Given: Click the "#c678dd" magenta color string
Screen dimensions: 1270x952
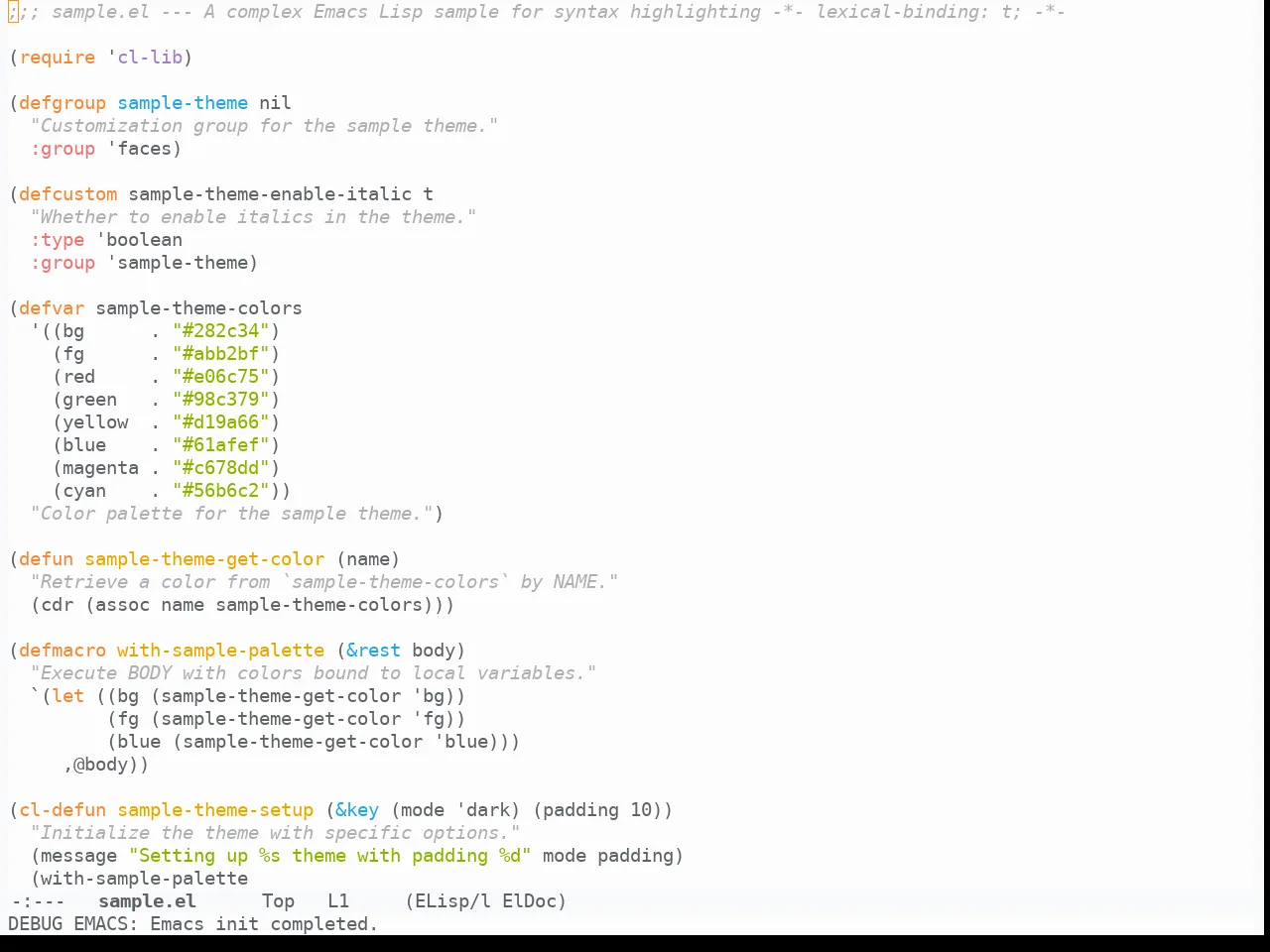Looking at the screenshot, I should coord(221,468).
